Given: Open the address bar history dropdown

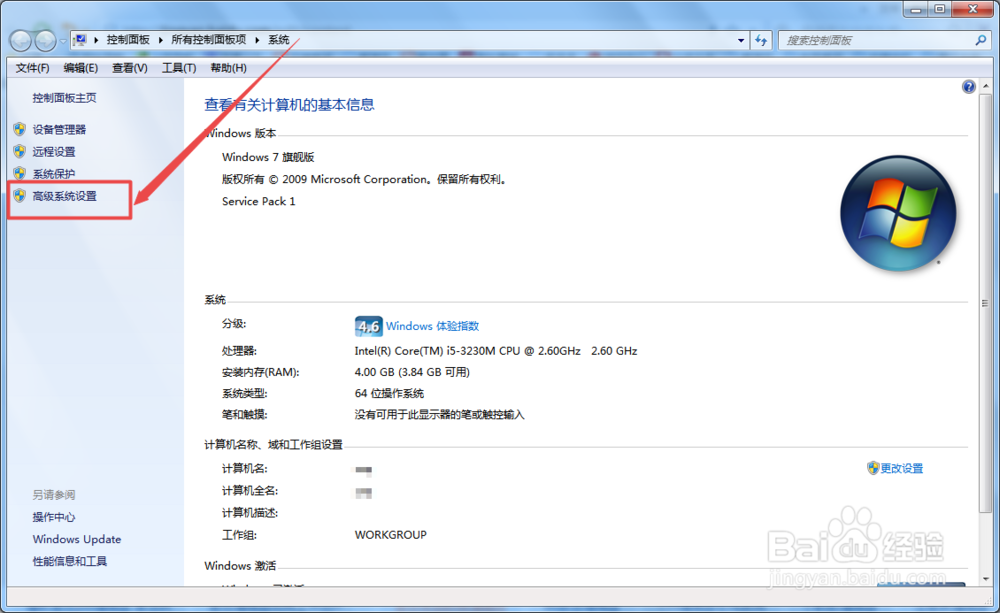Looking at the screenshot, I should (740, 39).
